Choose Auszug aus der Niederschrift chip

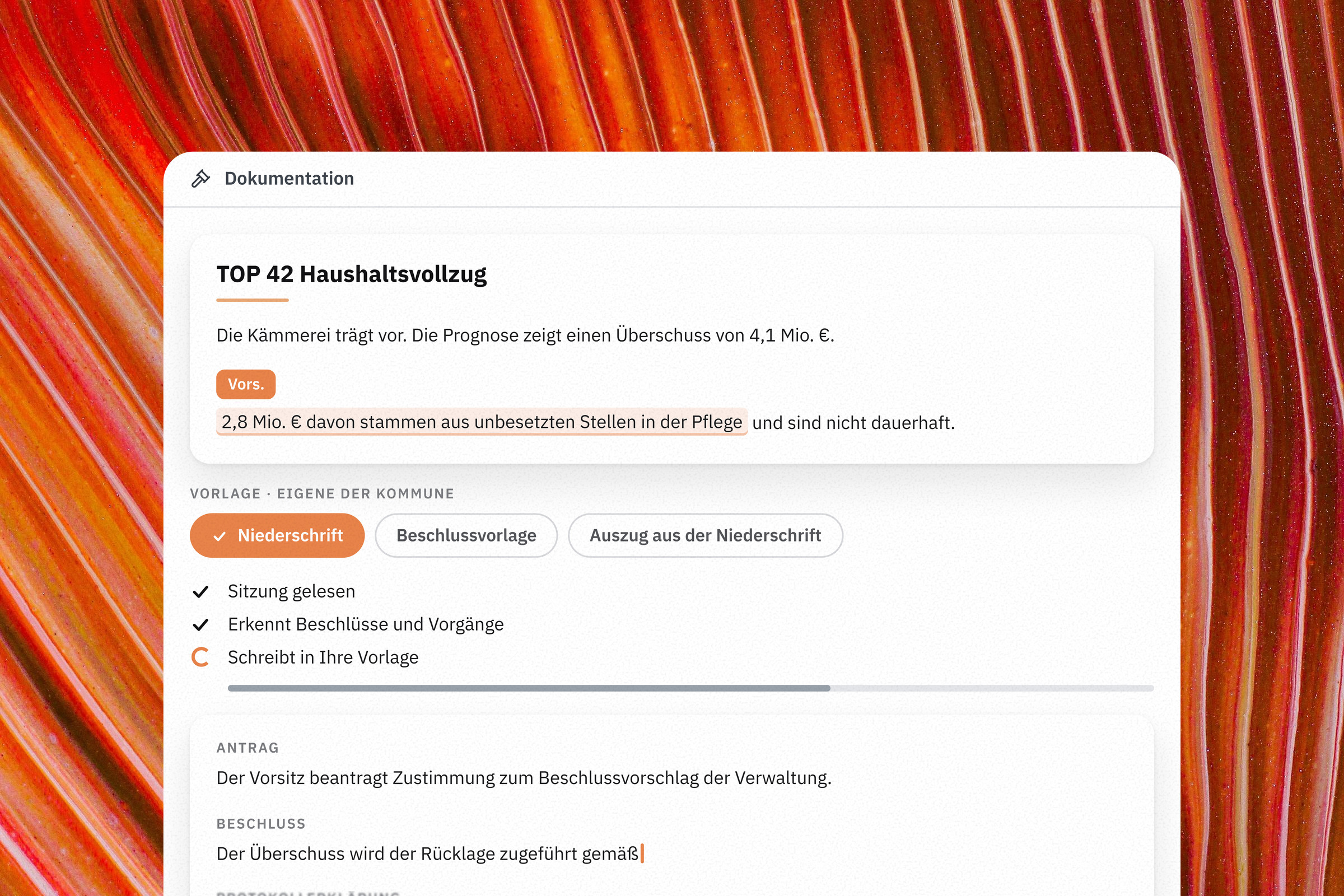pos(705,535)
